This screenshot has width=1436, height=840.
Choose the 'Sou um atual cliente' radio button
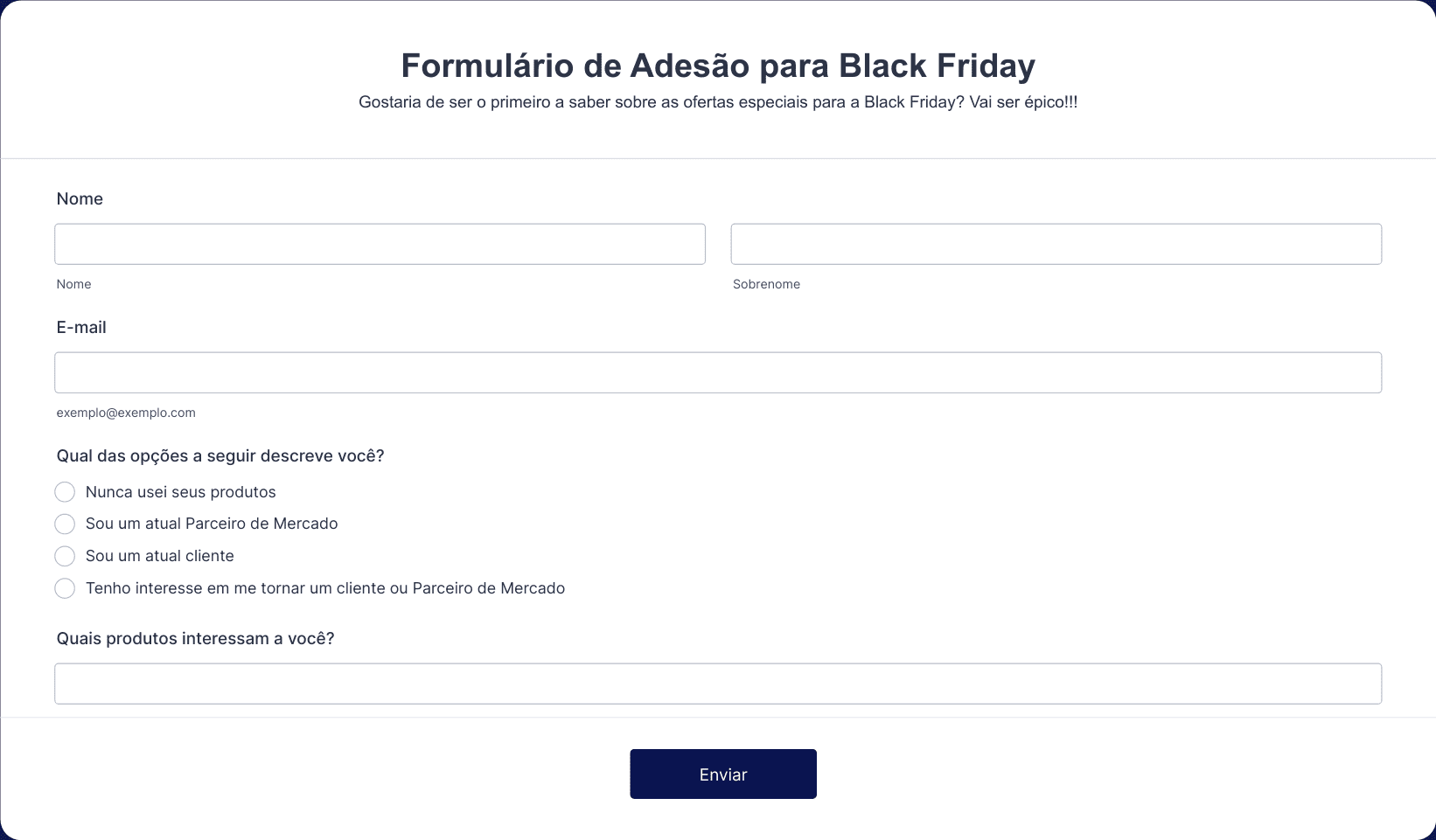(x=65, y=556)
